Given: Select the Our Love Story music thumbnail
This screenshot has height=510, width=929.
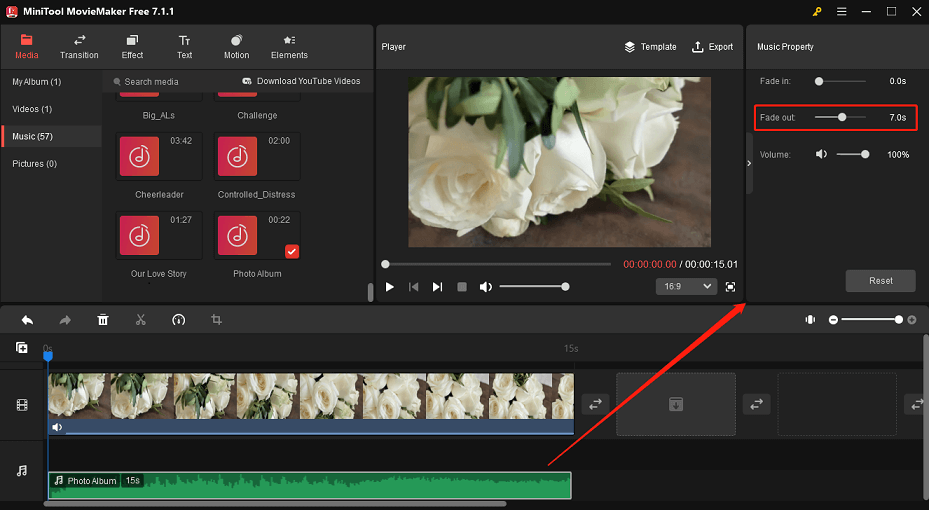Looking at the screenshot, I should 159,236.
